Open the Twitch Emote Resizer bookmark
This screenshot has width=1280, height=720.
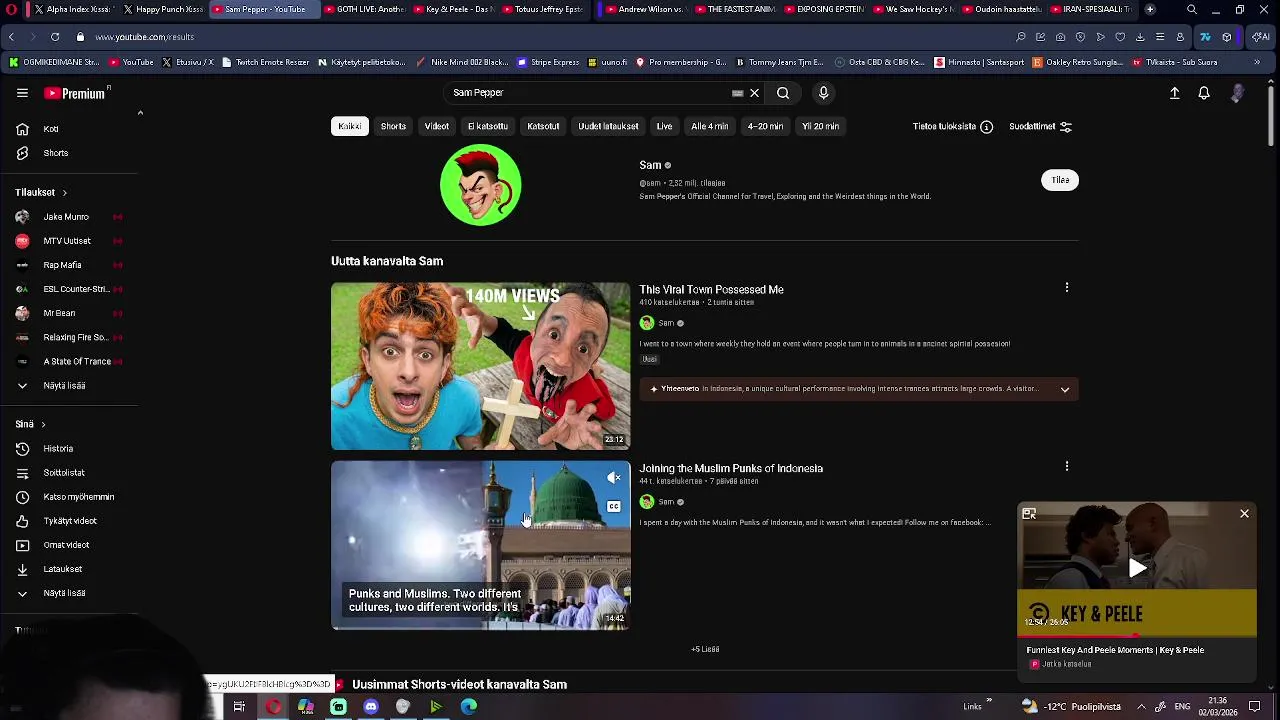point(265,62)
